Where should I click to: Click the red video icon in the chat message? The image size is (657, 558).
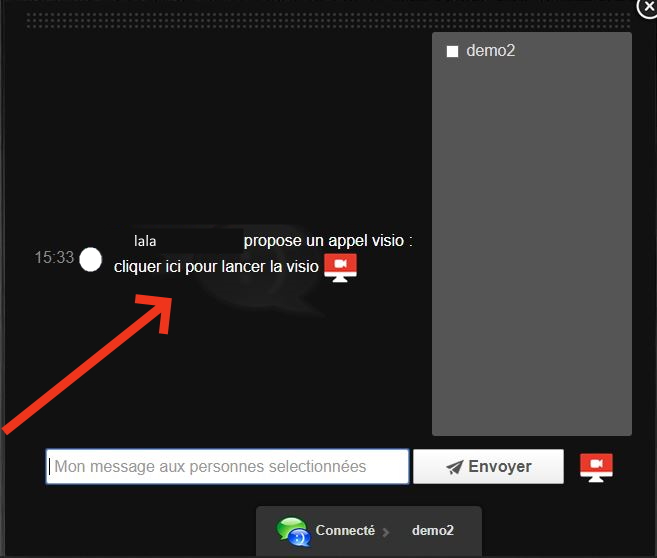(340, 267)
